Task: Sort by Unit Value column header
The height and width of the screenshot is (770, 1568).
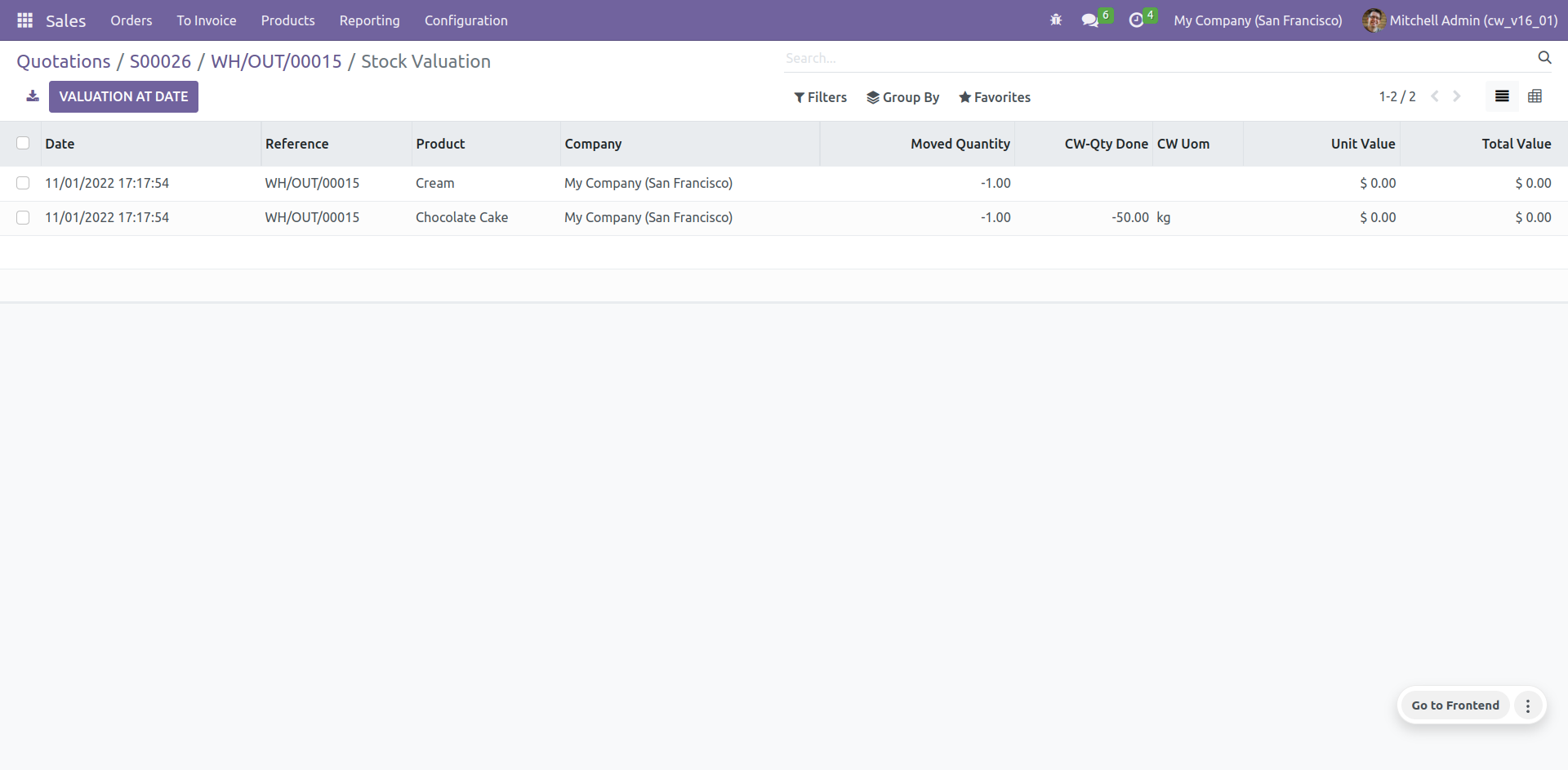Action: 1321,144
